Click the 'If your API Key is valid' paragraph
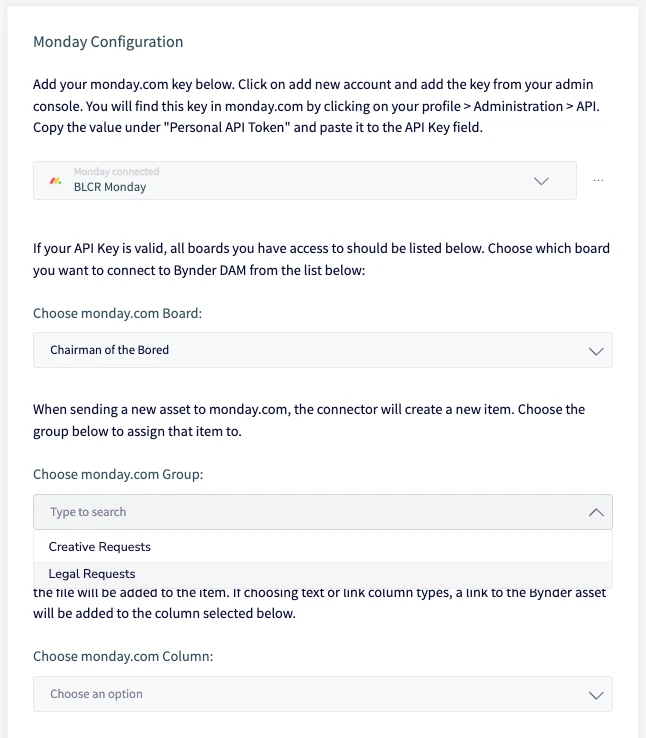 coord(321,259)
